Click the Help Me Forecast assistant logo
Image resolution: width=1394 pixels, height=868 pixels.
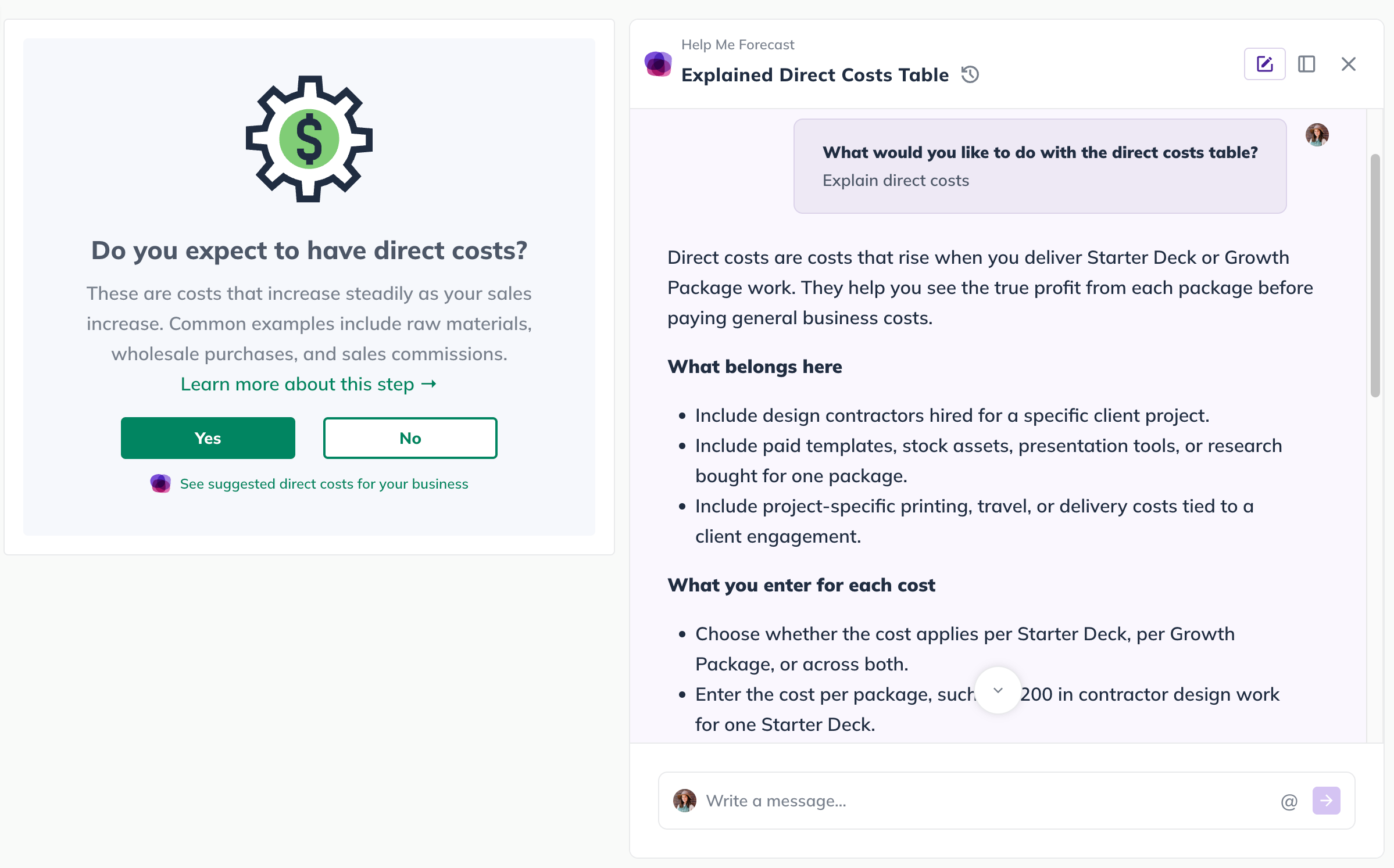(658, 64)
